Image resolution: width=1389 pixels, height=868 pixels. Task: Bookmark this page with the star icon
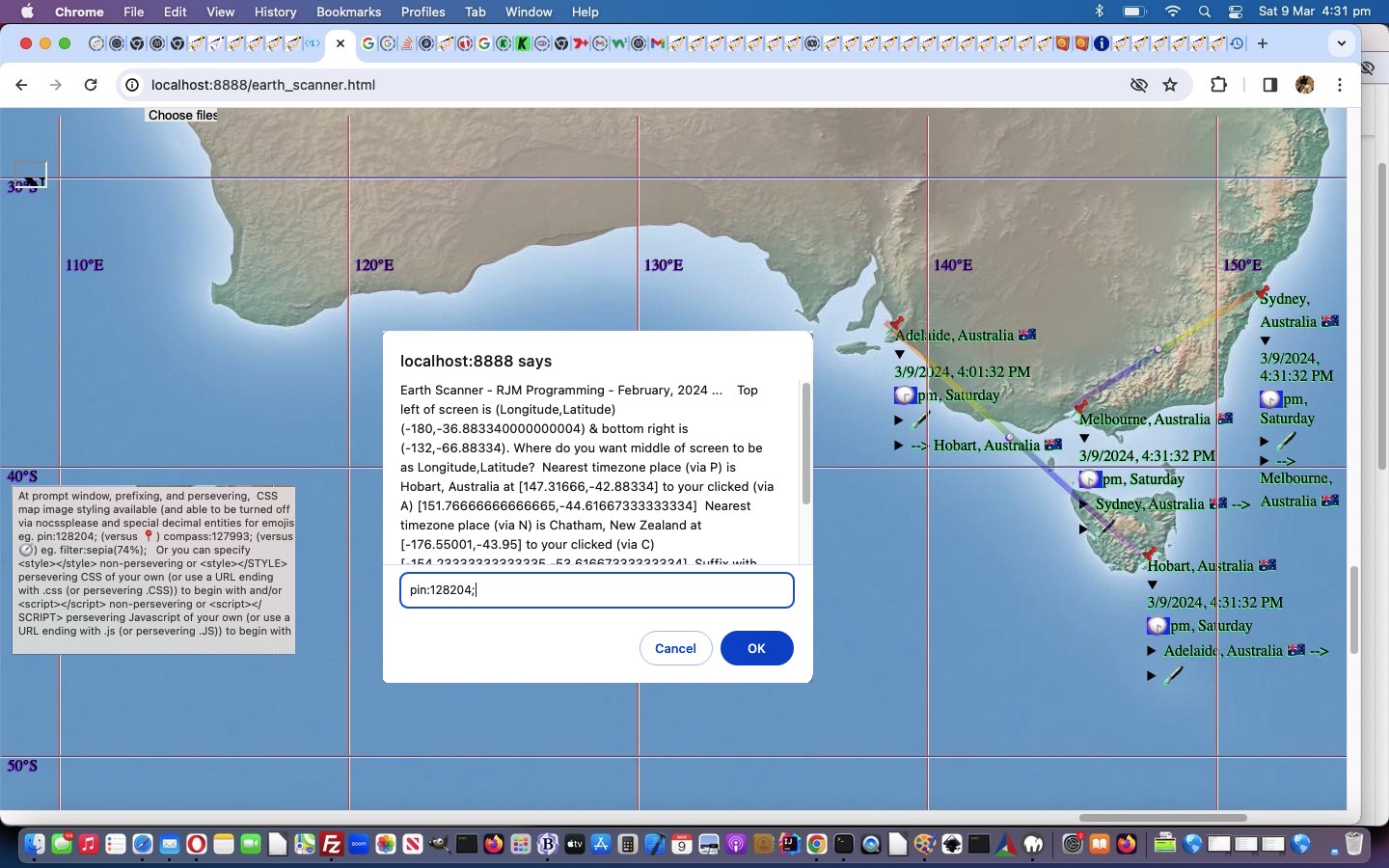(1170, 85)
